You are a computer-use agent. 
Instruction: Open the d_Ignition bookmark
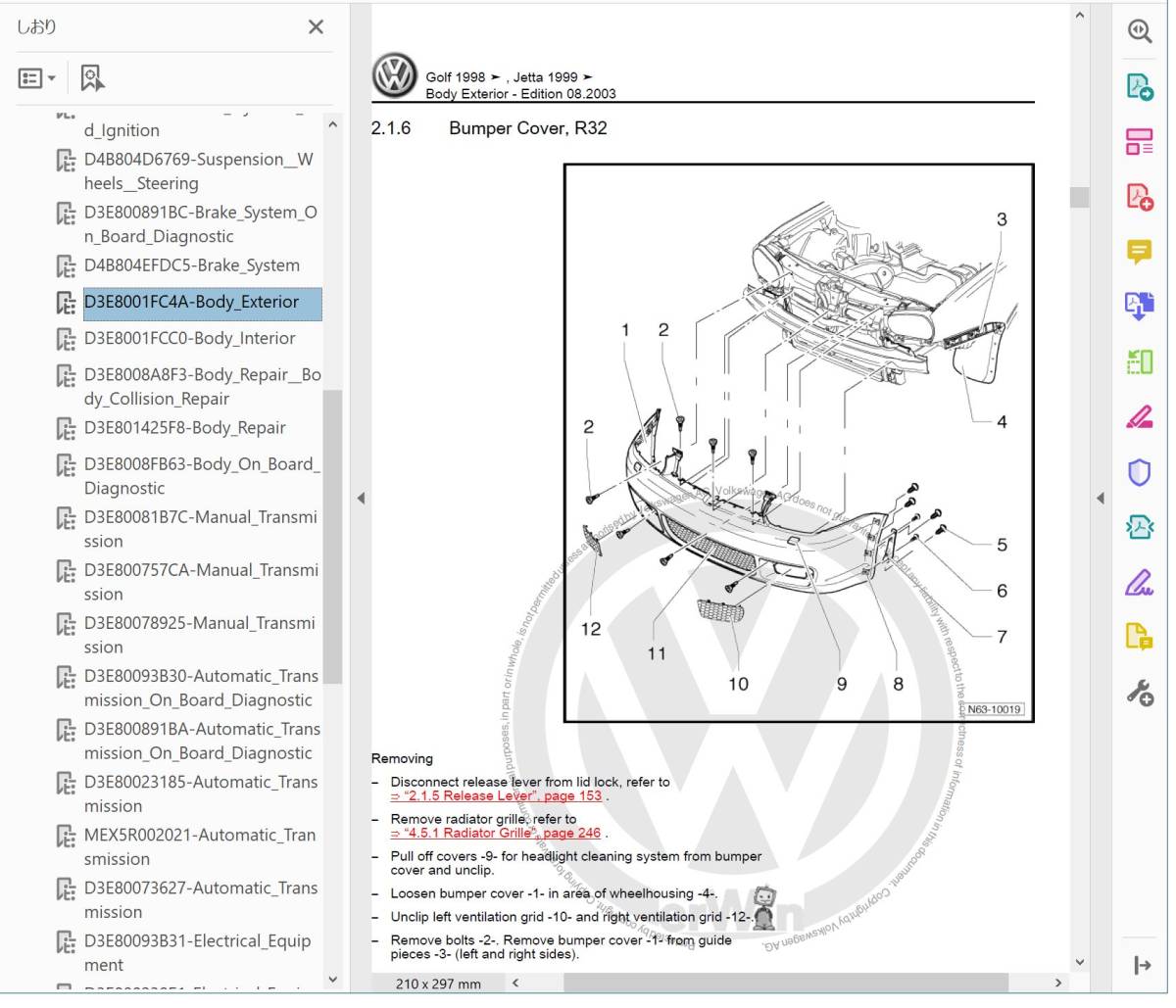(x=122, y=130)
